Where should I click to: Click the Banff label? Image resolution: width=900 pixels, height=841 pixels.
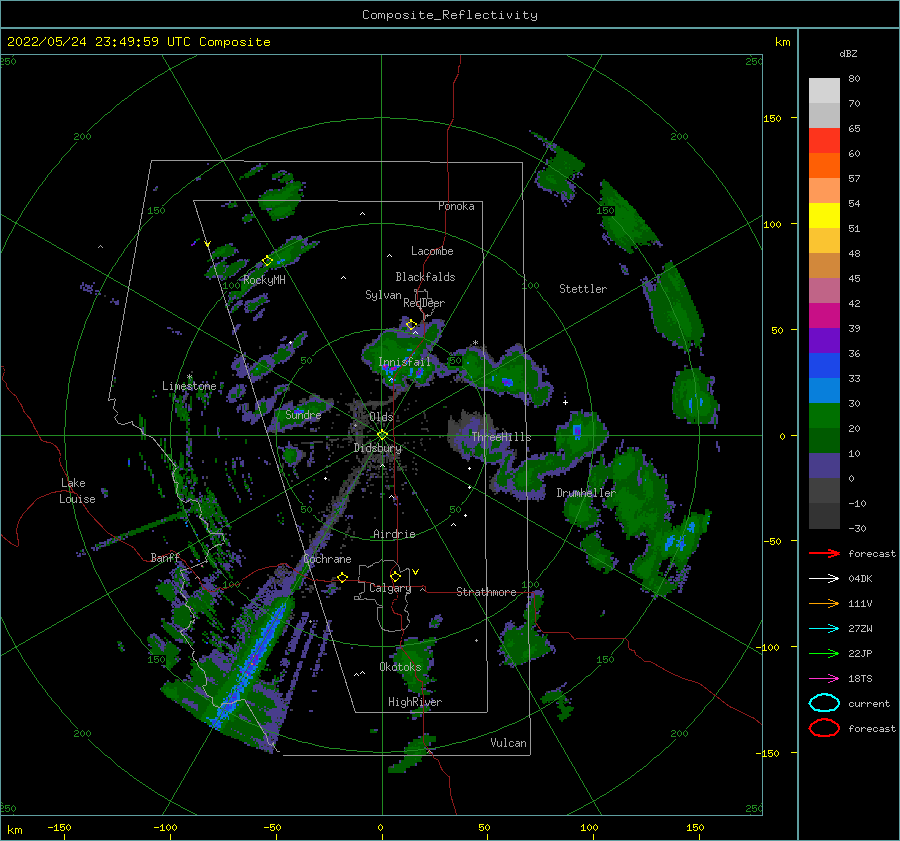coord(165,557)
